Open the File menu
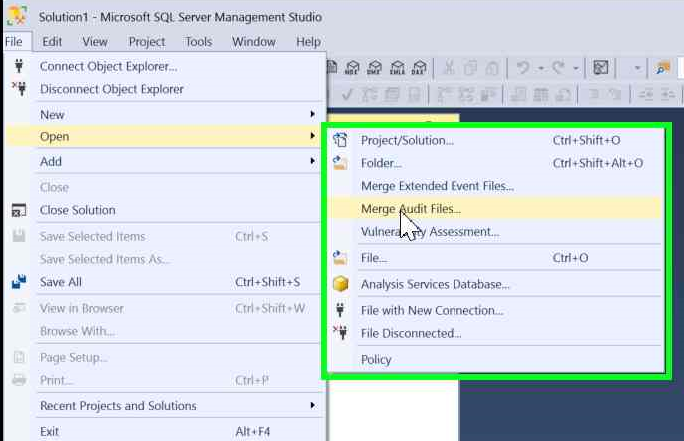This screenshot has height=441, width=684. 14,41
